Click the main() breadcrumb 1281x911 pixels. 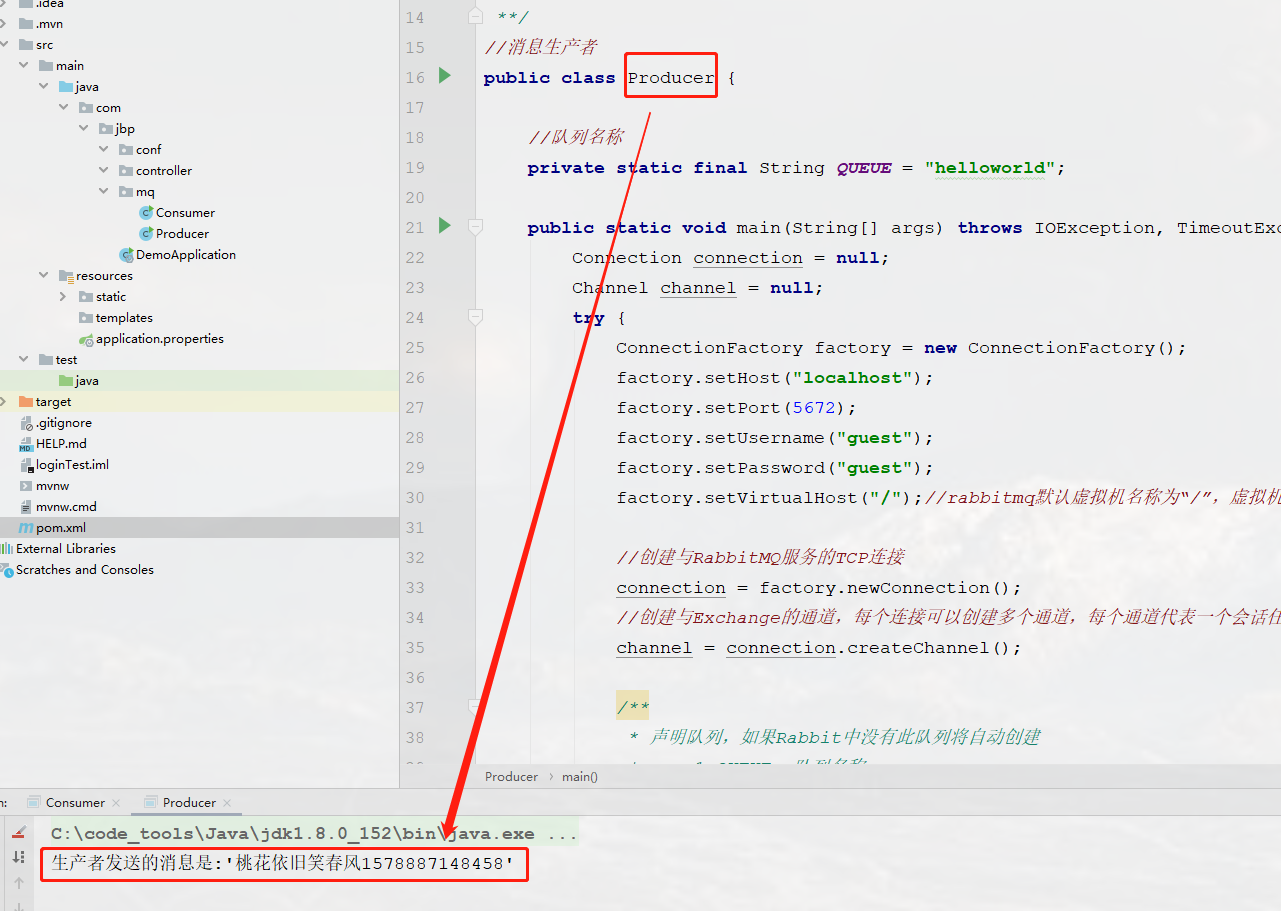(580, 777)
